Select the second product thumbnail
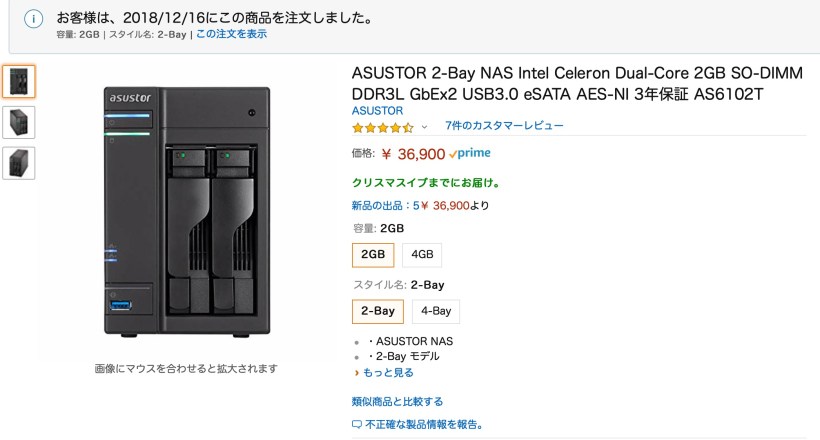Screen dimensions: 820x440 tap(19, 122)
